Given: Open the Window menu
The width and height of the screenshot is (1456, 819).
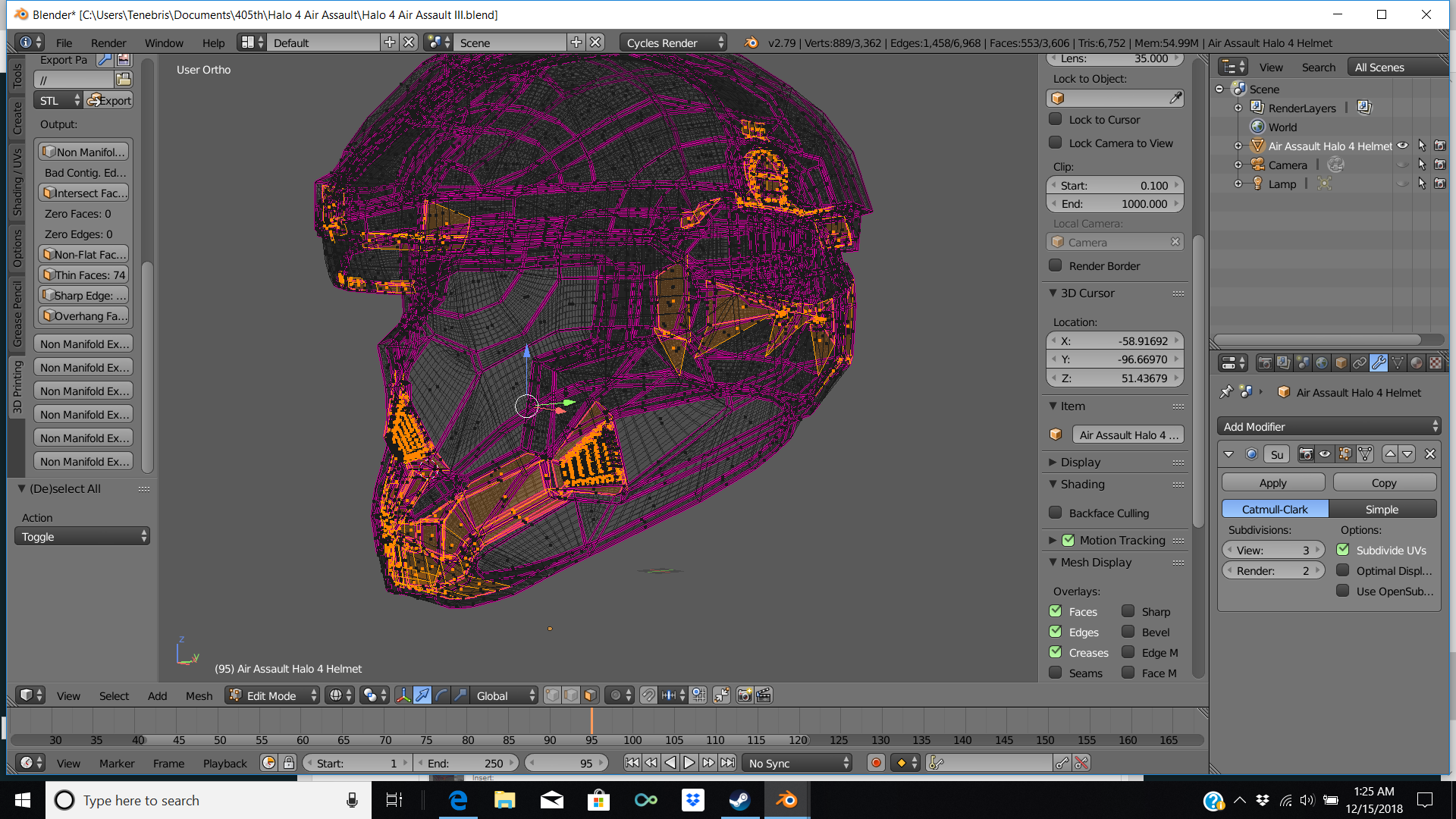Looking at the screenshot, I should point(164,42).
